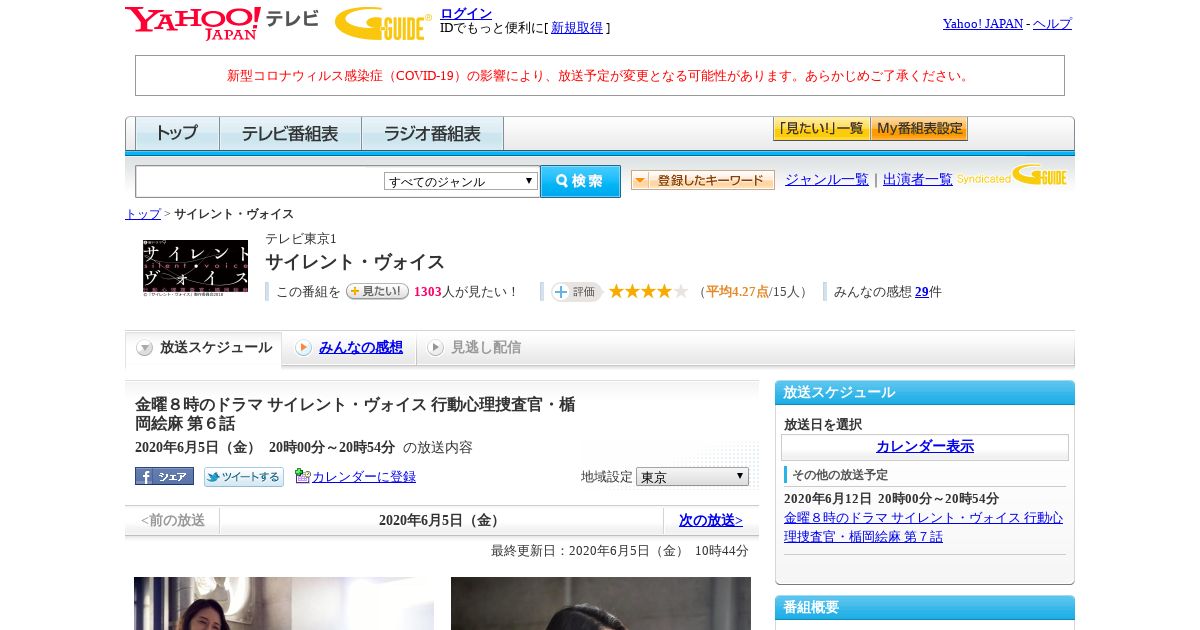This screenshot has height=630, width=1200.
Task: Click the Facebook シェア button
Action: pyautogui.click(x=164, y=477)
